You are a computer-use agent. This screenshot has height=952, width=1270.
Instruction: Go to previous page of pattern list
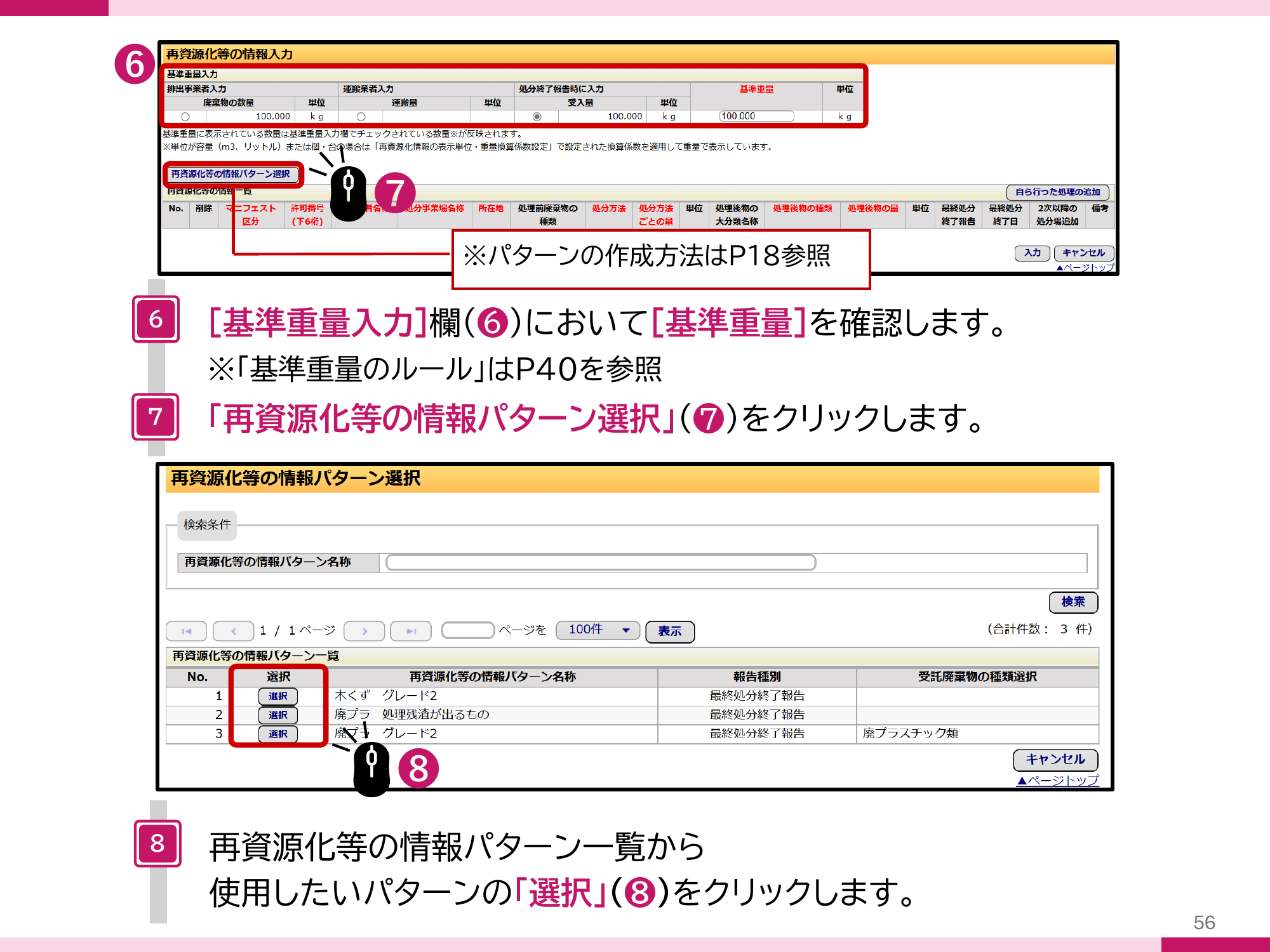tap(233, 631)
